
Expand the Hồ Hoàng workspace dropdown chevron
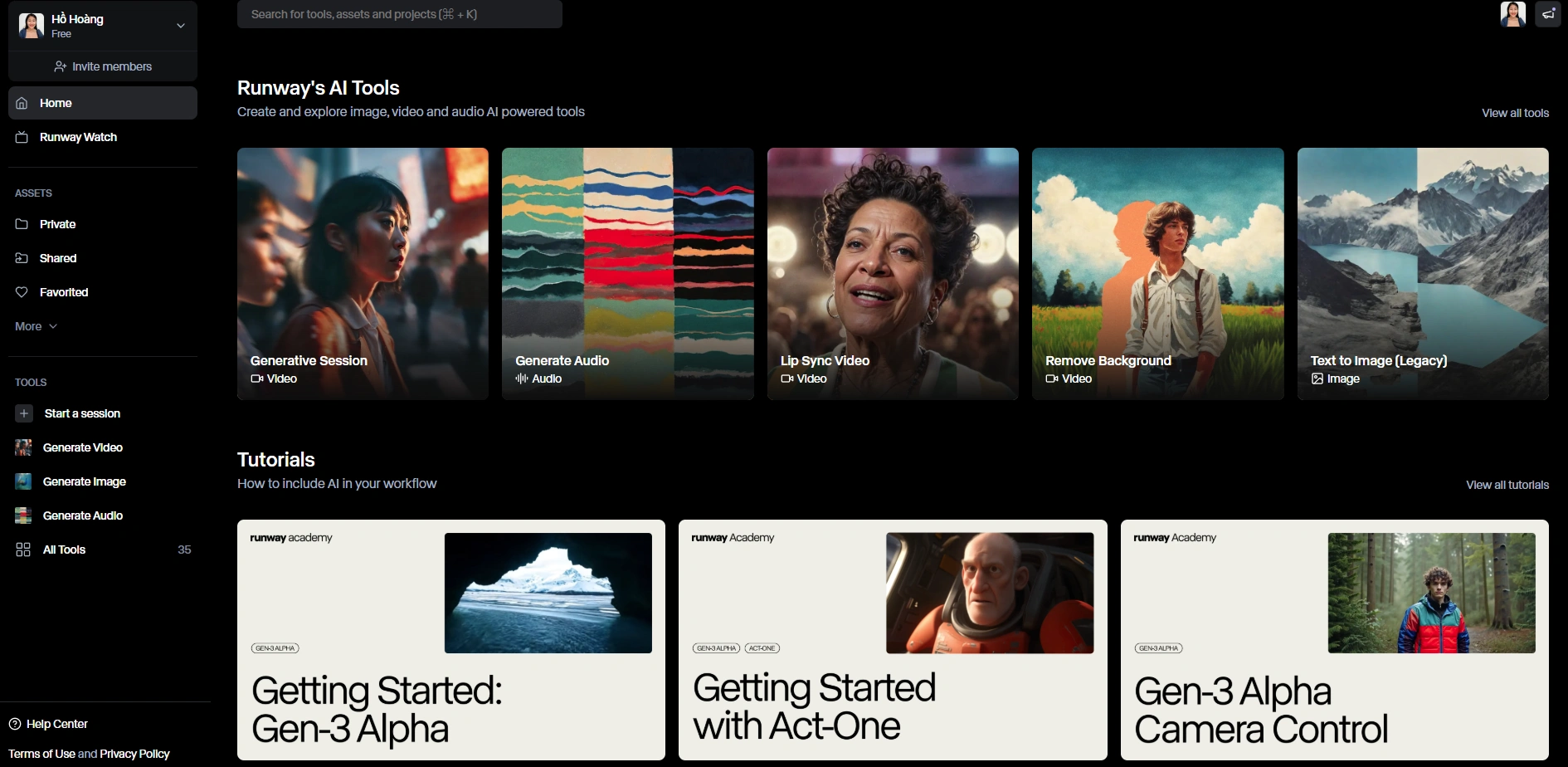tap(181, 26)
